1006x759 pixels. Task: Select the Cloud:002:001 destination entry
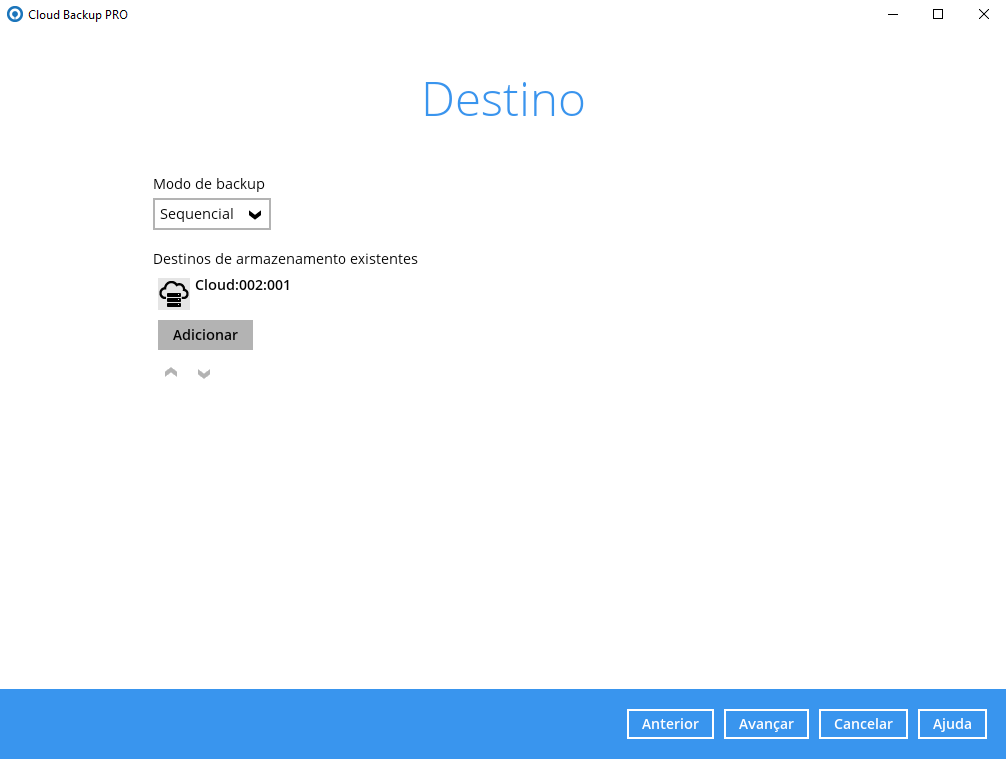242,285
